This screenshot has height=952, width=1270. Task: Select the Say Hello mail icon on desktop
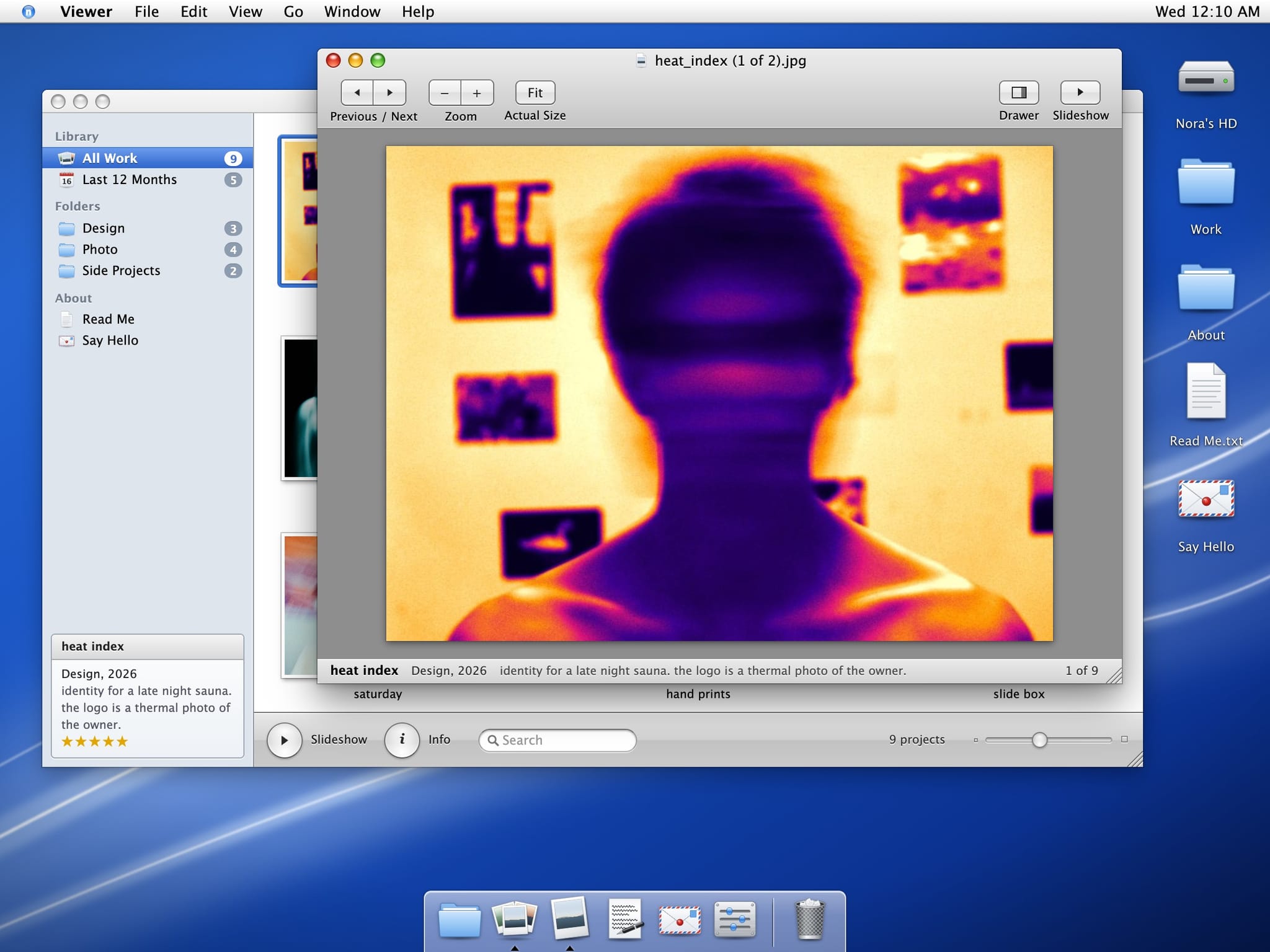coord(1206,499)
